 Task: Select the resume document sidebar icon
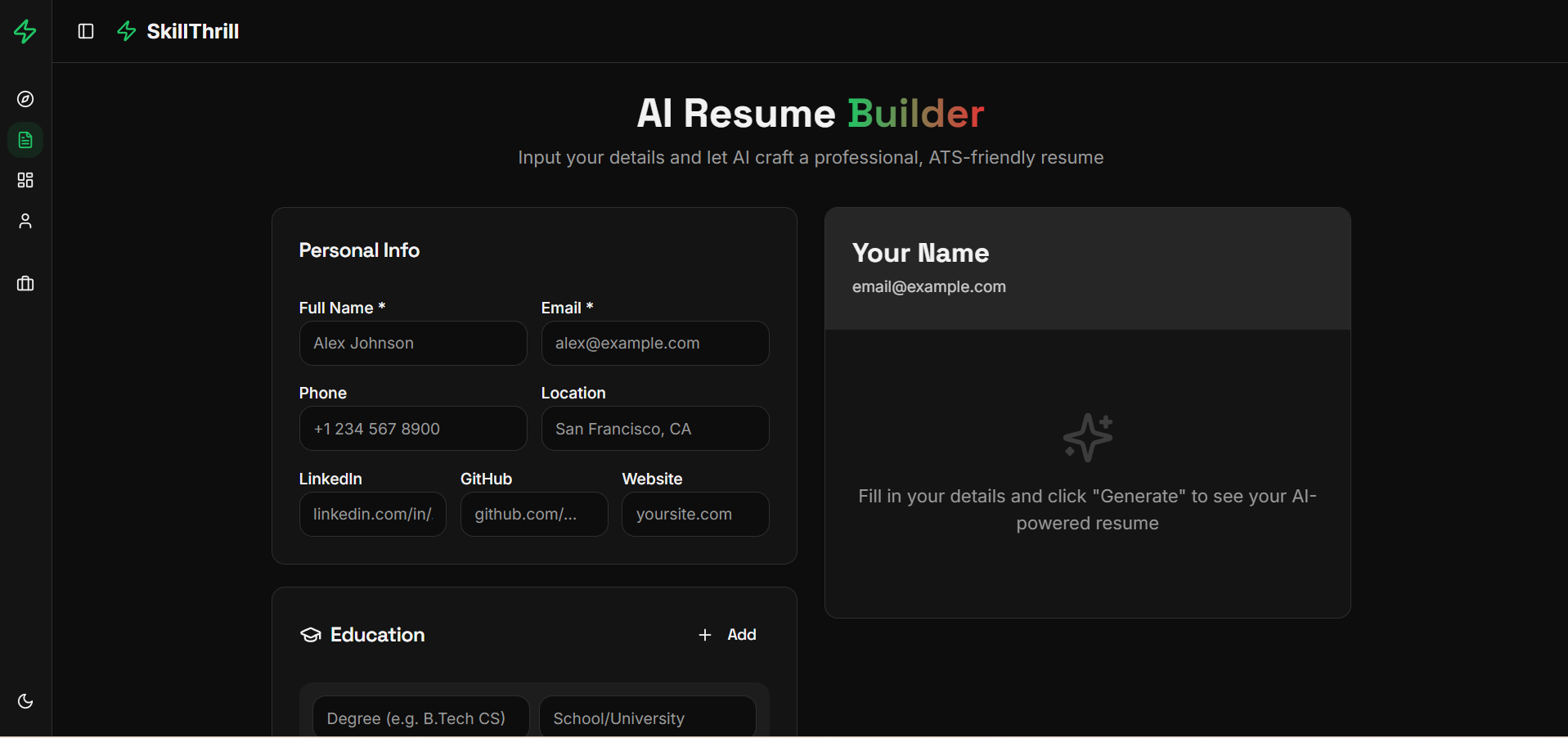tap(25, 140)
